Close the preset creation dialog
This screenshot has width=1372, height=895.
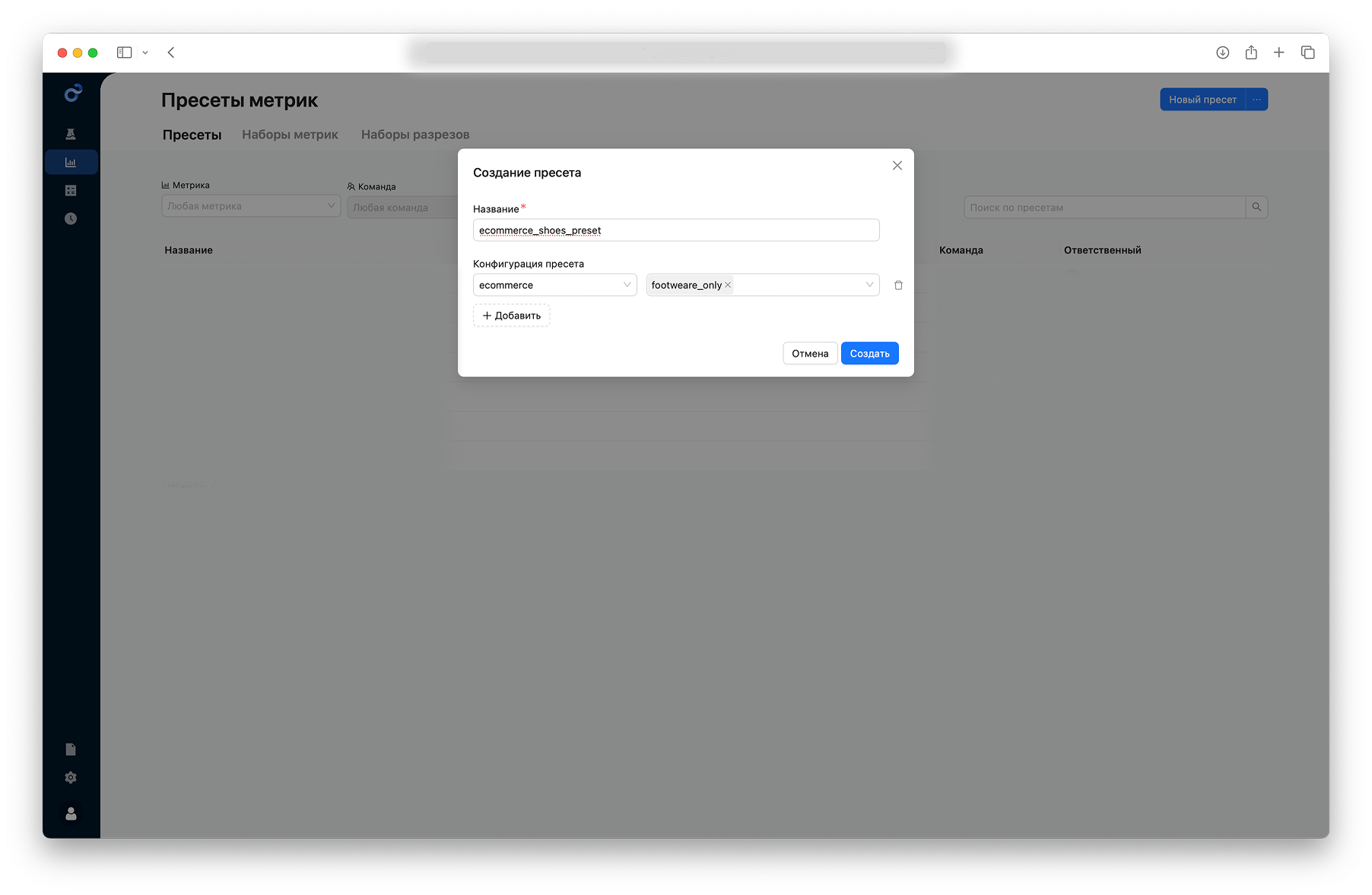click(897, 166)
